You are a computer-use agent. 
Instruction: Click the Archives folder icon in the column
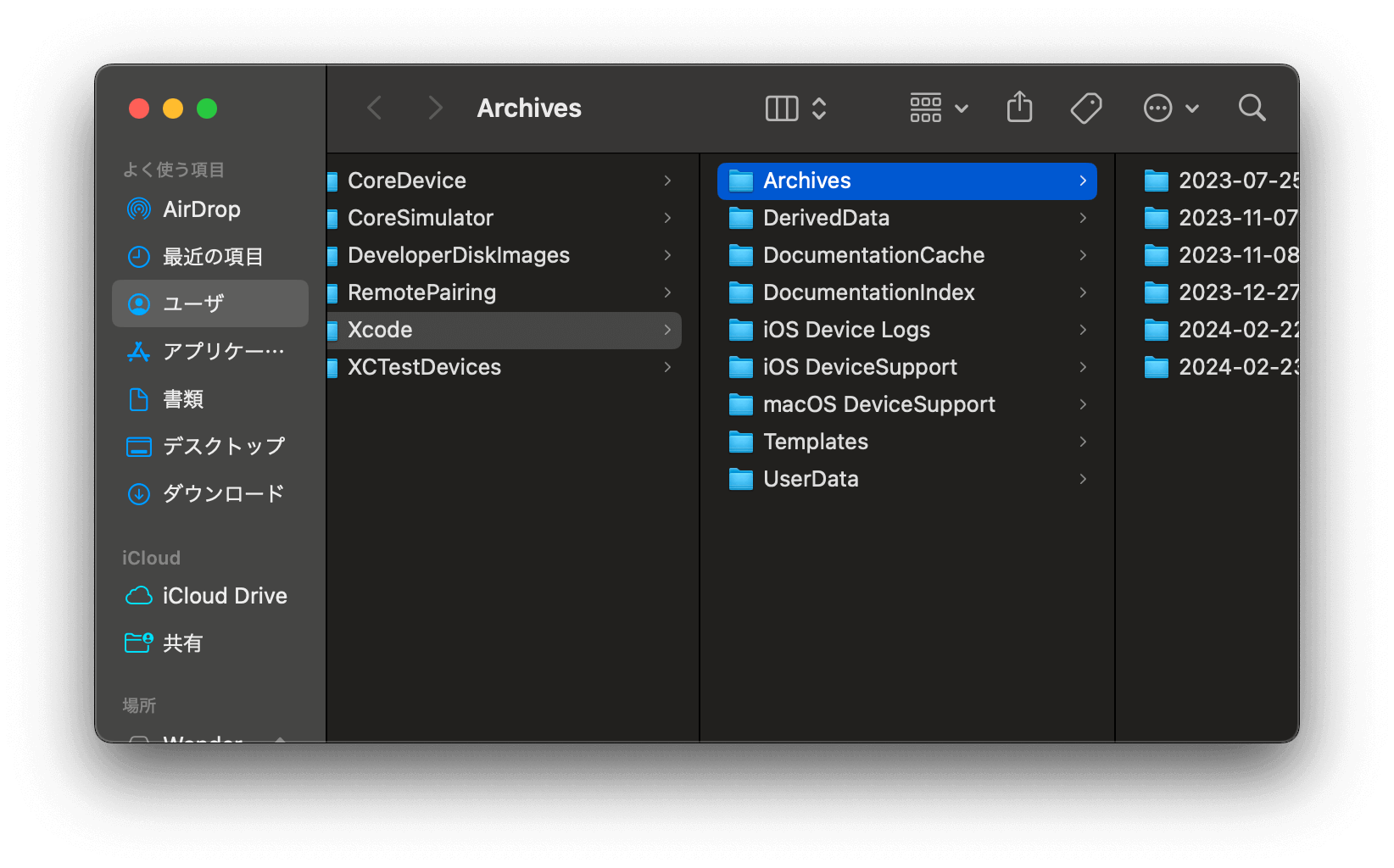coord(741,181)
